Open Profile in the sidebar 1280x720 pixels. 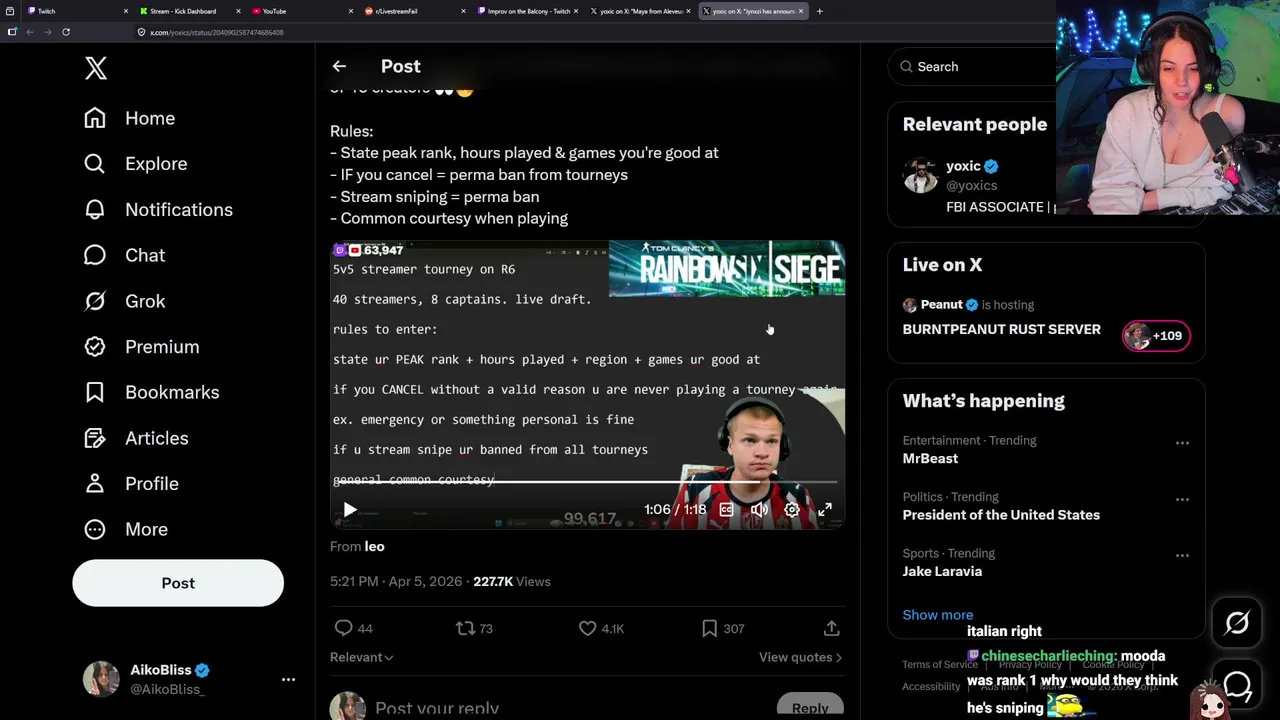pos(132,484)
